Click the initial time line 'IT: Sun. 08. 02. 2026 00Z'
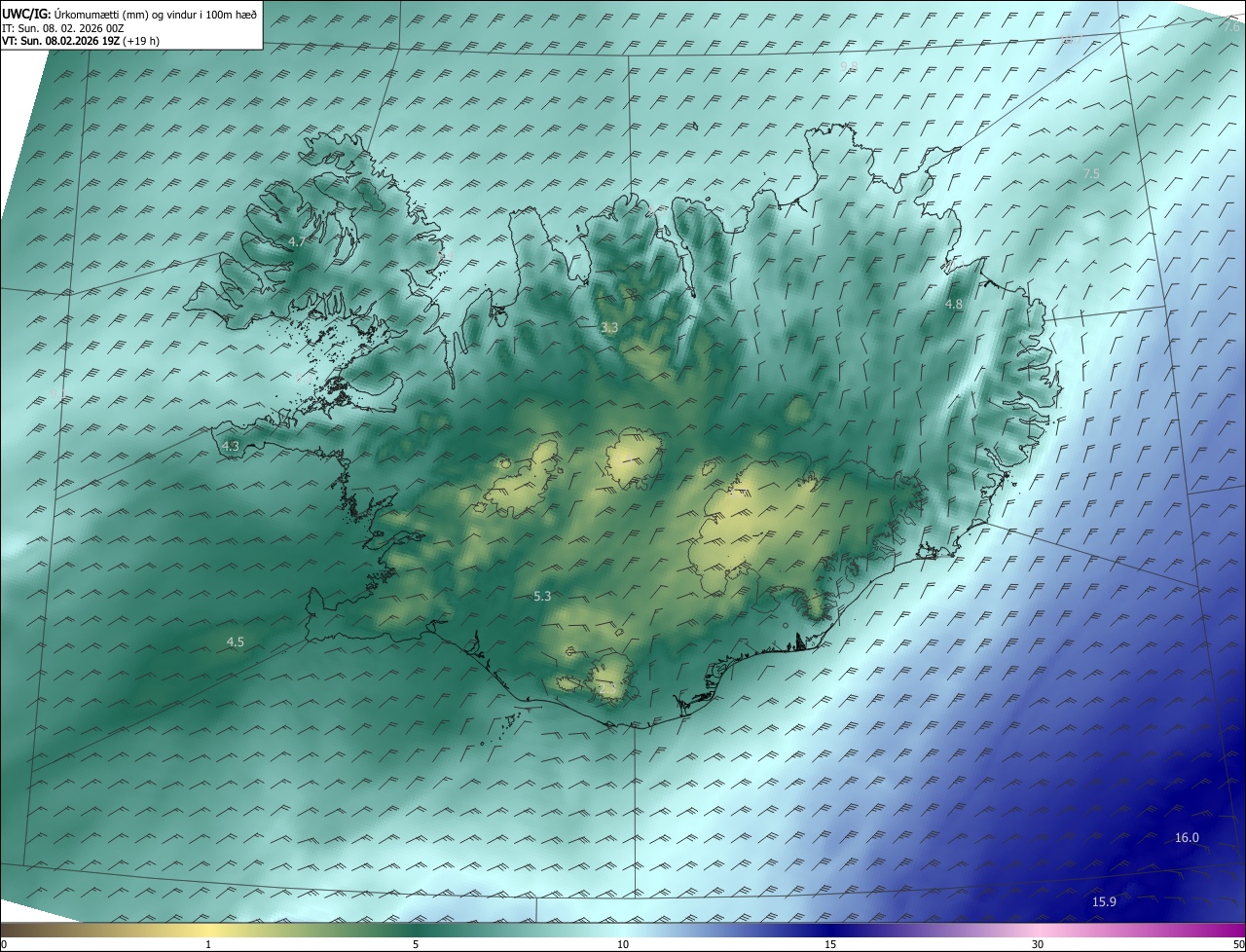The image size is (1246, 952). click(x=63, y=27)
